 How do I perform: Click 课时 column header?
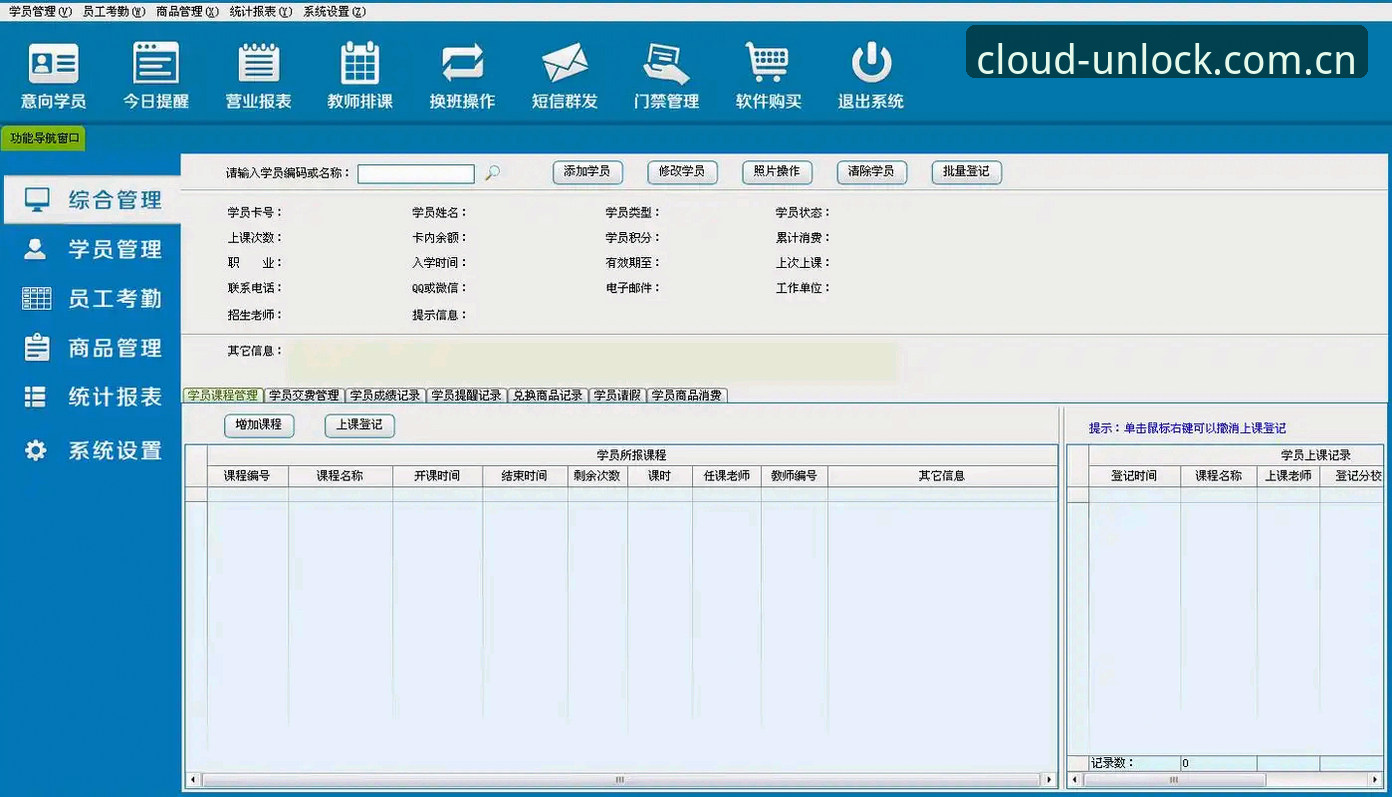coord(660,476)
